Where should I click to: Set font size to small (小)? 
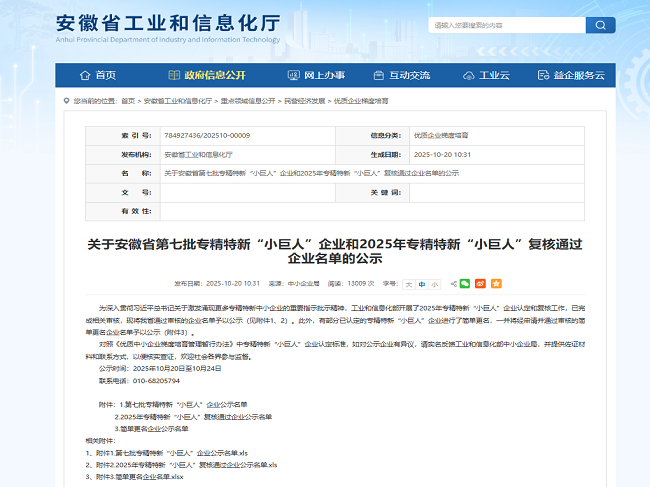coord(434,283)
